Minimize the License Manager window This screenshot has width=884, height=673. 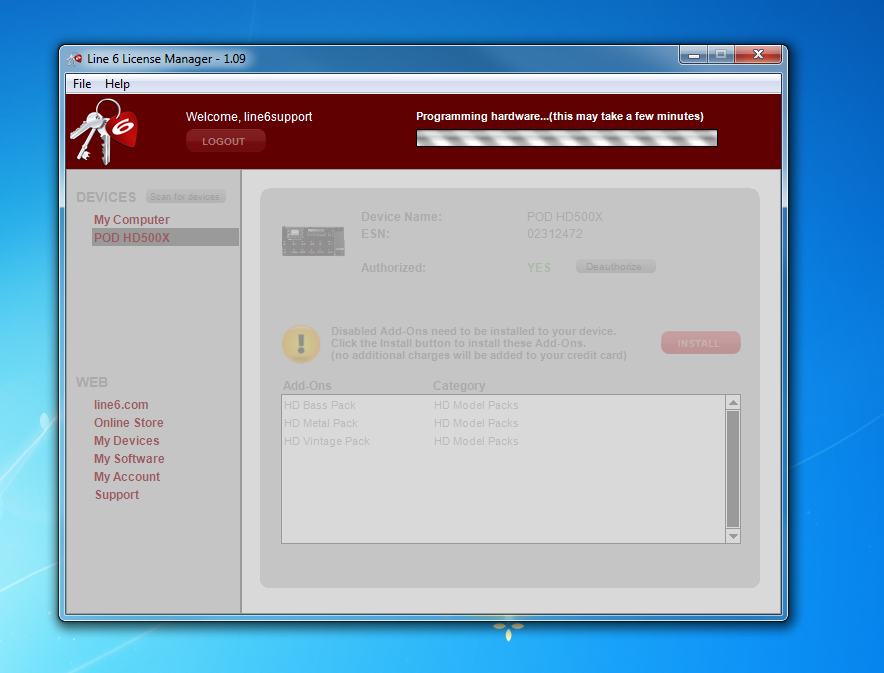coord(694,55)
